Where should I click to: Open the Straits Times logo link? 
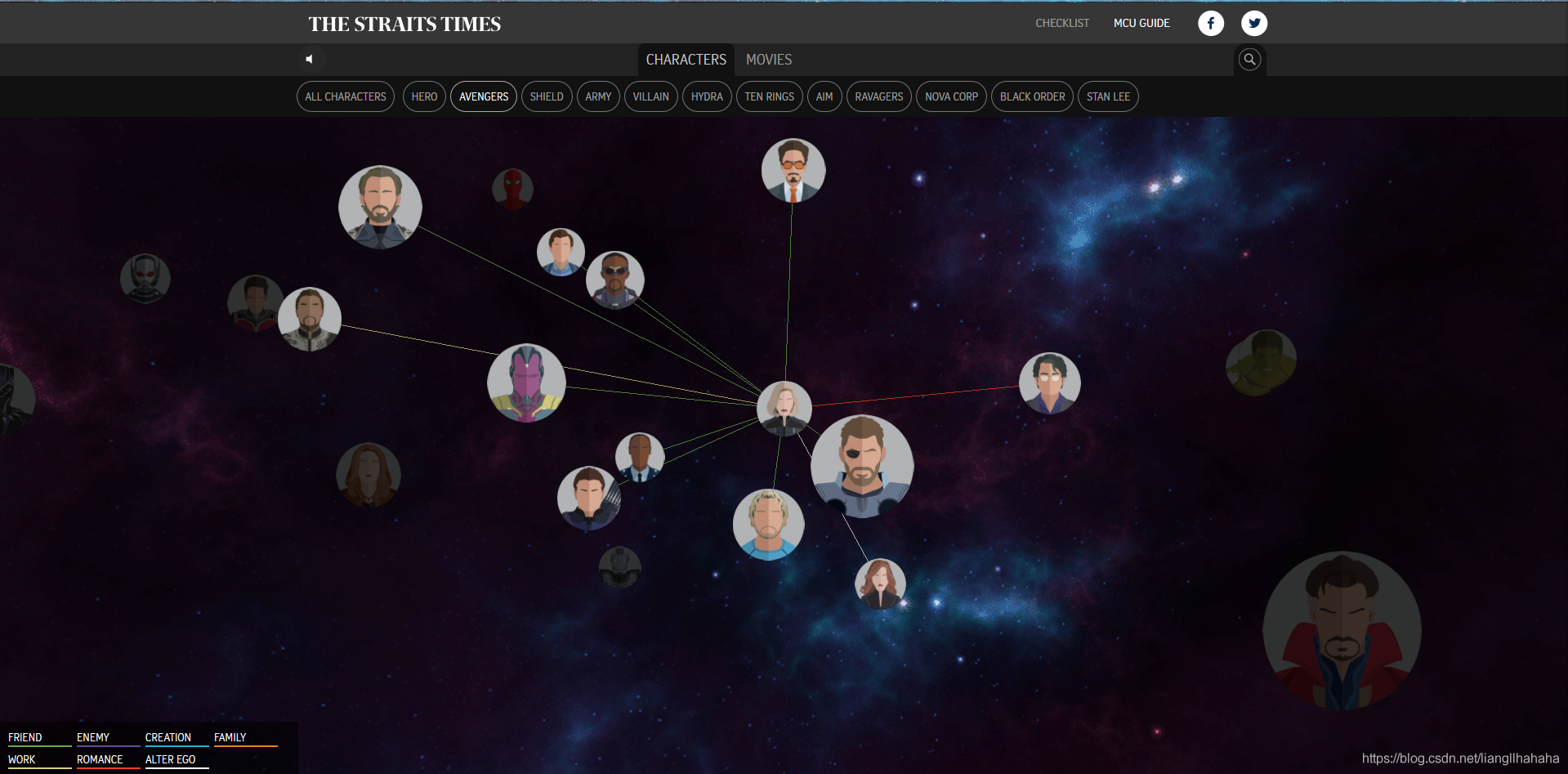tap(404, 24)
